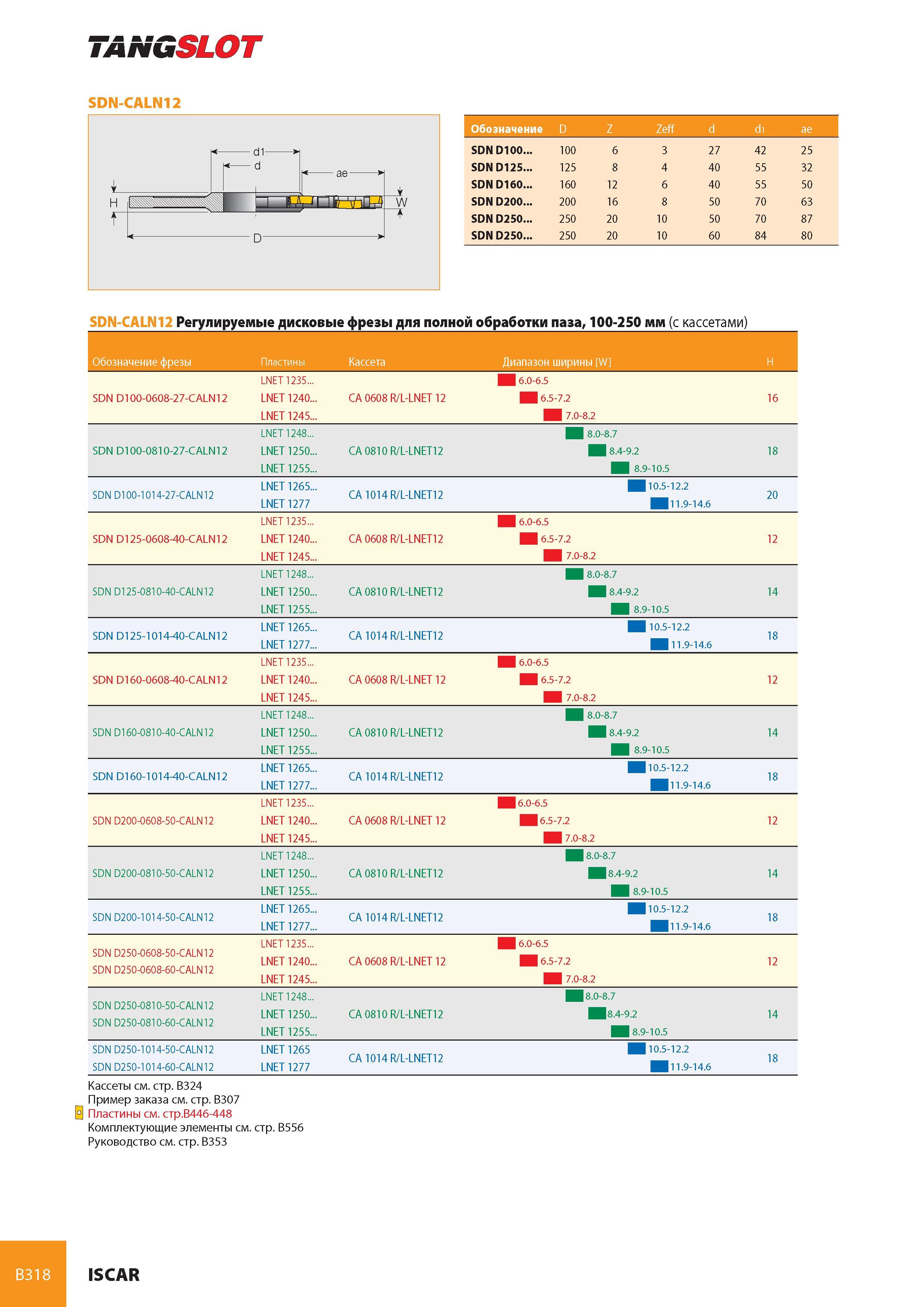Select SDN D125-0810-40-CALN12 designation

[x=153, y=592]
